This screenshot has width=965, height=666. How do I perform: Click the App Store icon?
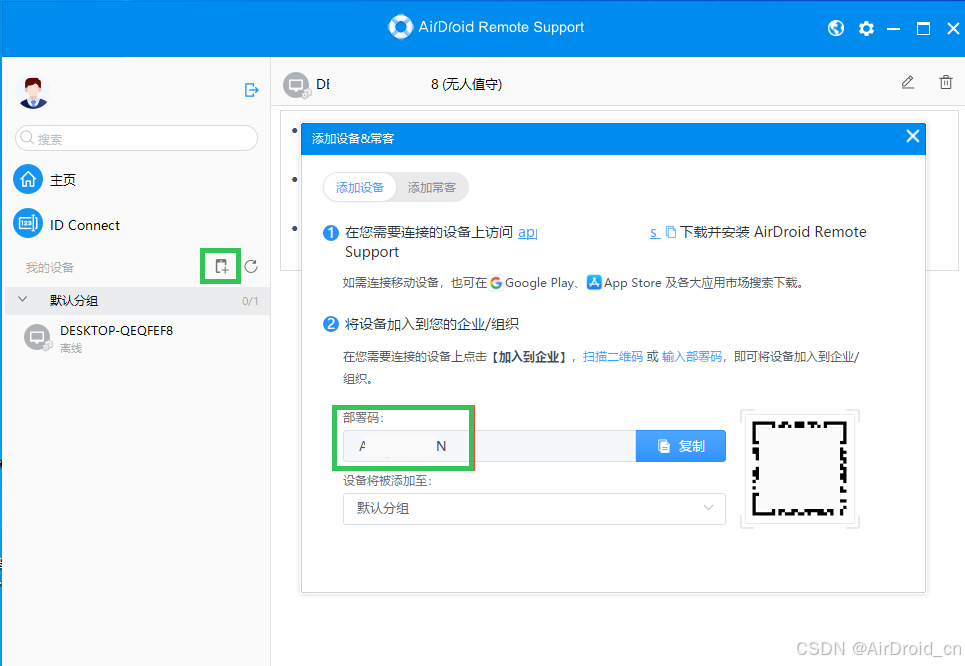point(594,283)
